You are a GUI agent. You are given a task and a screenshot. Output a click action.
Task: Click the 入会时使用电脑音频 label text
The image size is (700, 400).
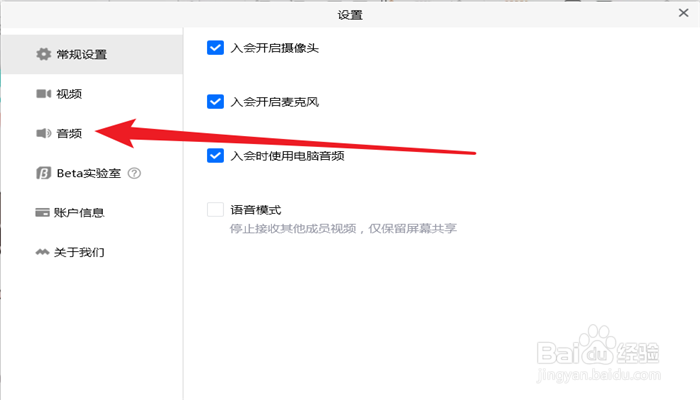(287, 156)
